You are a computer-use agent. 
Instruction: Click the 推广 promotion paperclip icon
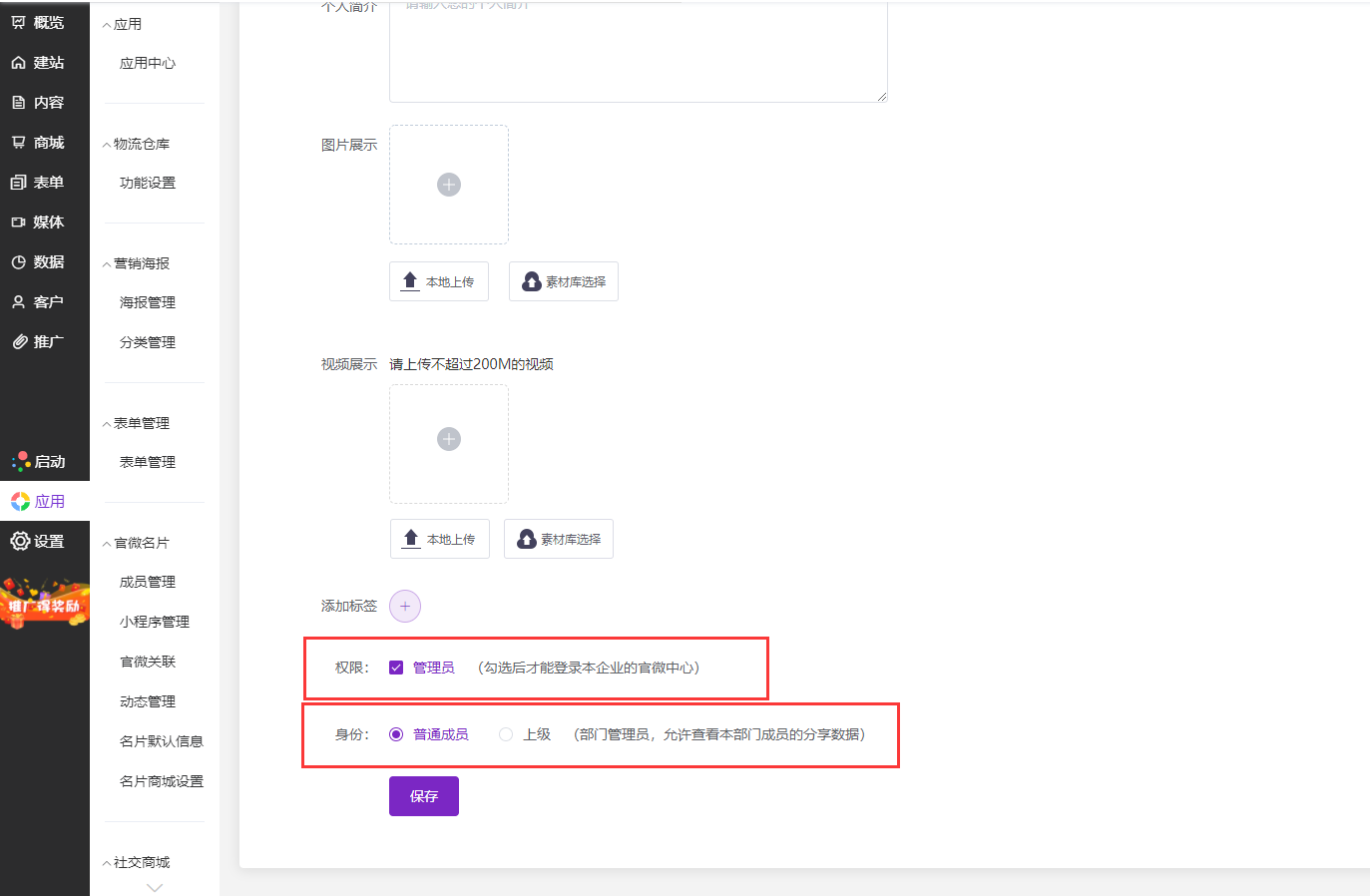pos(18,342)
